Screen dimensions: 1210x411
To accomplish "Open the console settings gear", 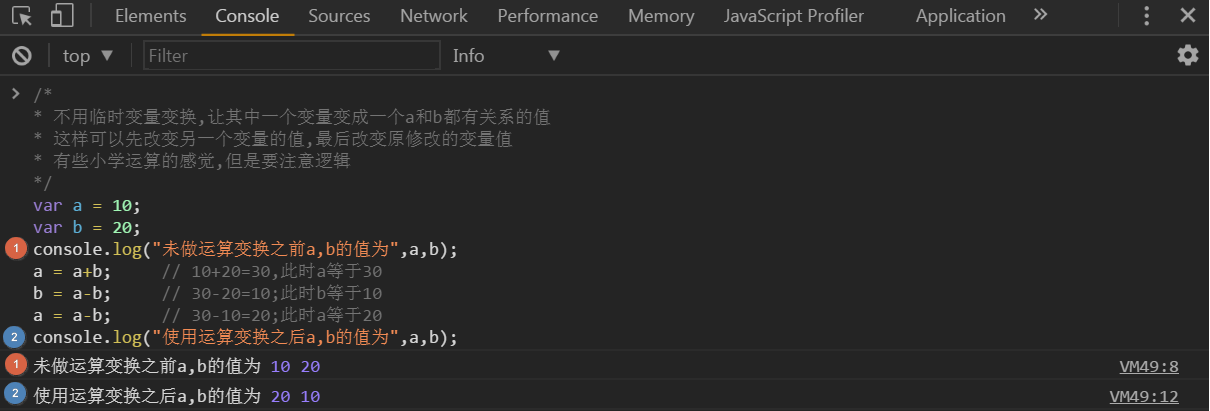I will coord(1187,56).
